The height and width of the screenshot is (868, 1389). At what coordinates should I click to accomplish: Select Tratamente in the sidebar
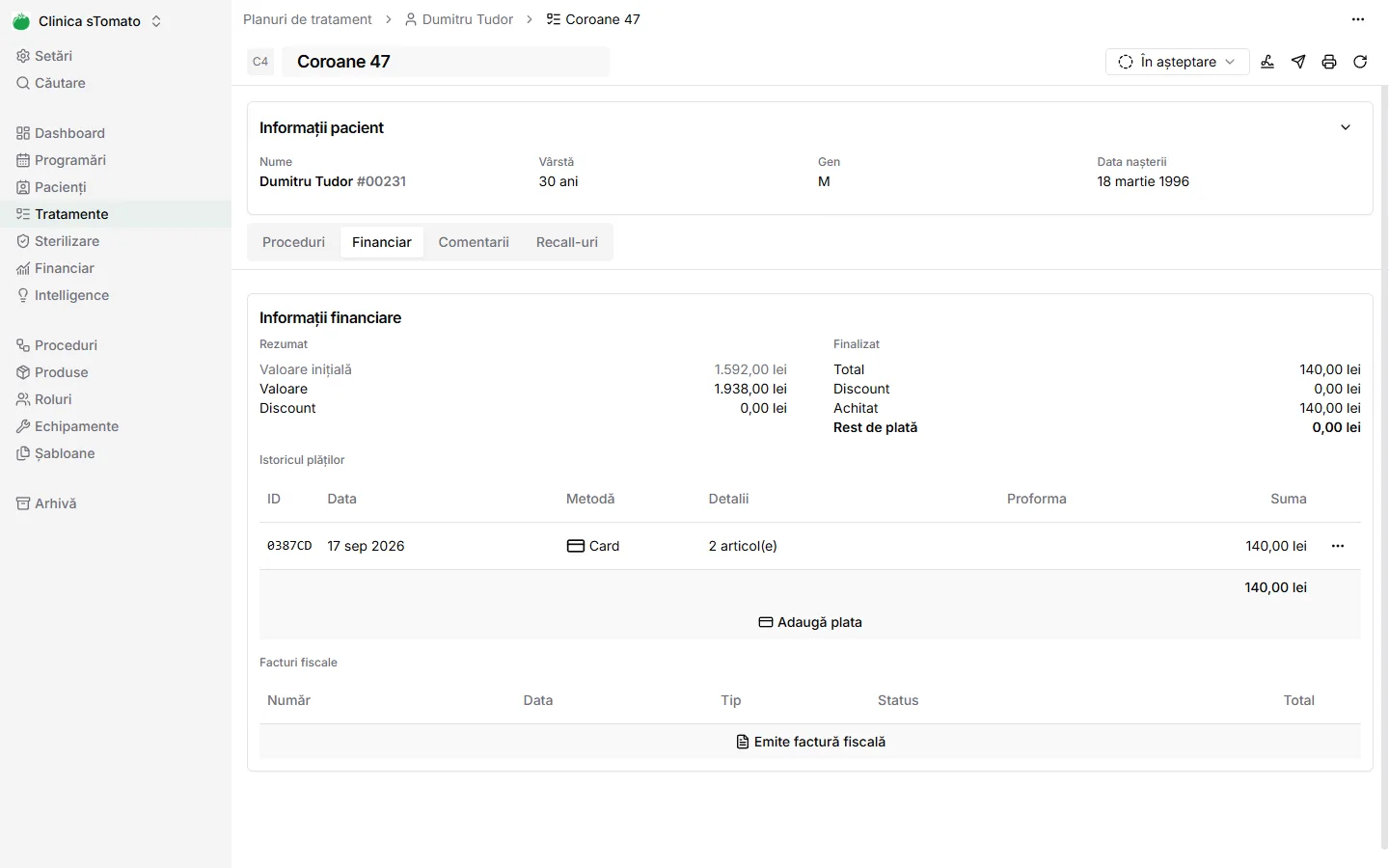116,214
